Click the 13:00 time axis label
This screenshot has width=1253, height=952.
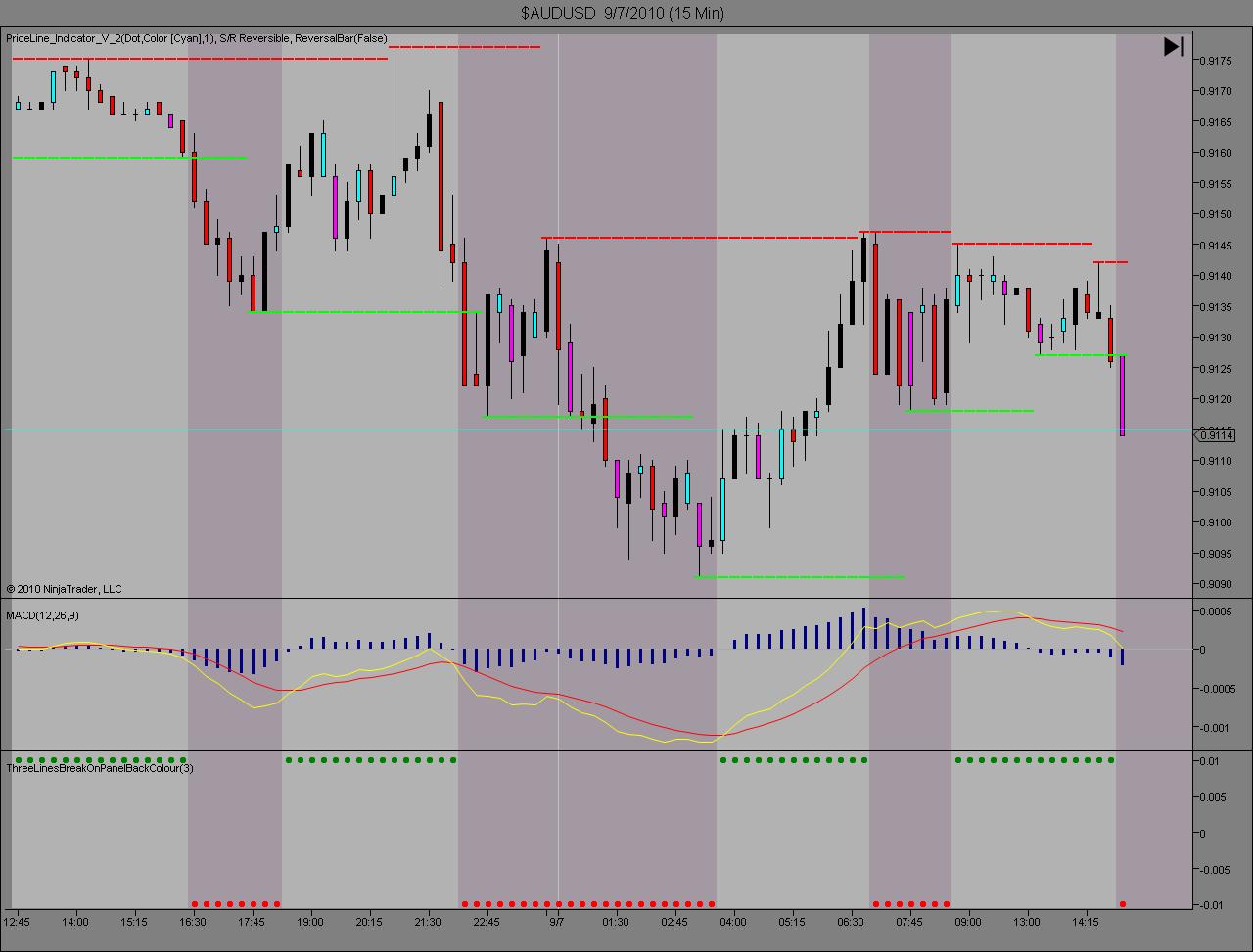point(1027,922)
